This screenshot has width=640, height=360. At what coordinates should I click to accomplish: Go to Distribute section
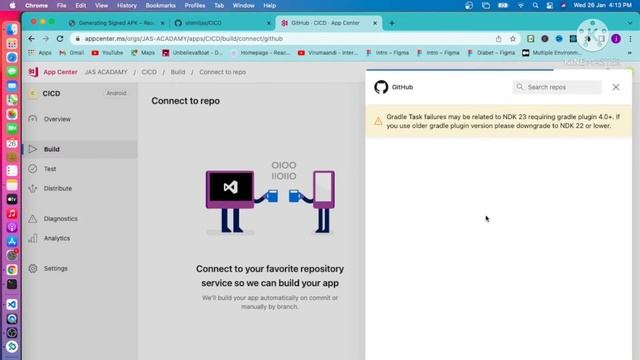coord(58,189)
